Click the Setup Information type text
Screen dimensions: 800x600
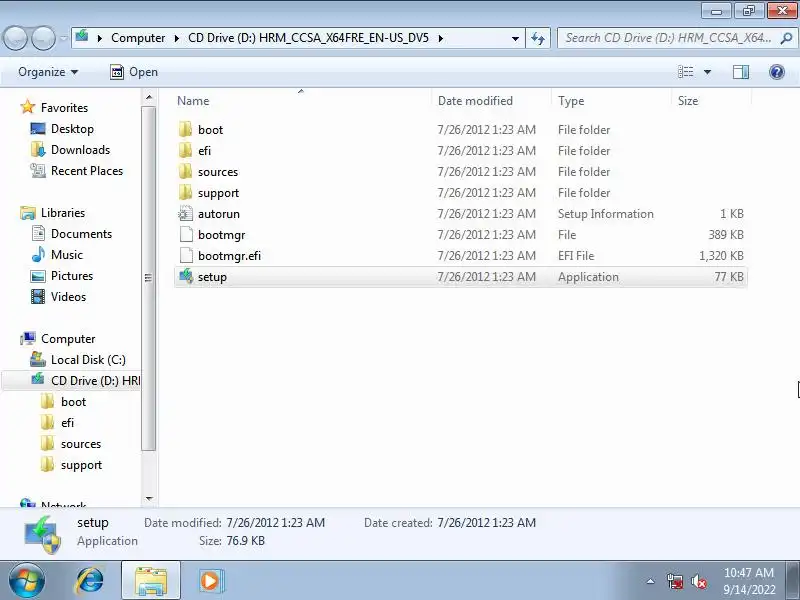click(606, 214)
